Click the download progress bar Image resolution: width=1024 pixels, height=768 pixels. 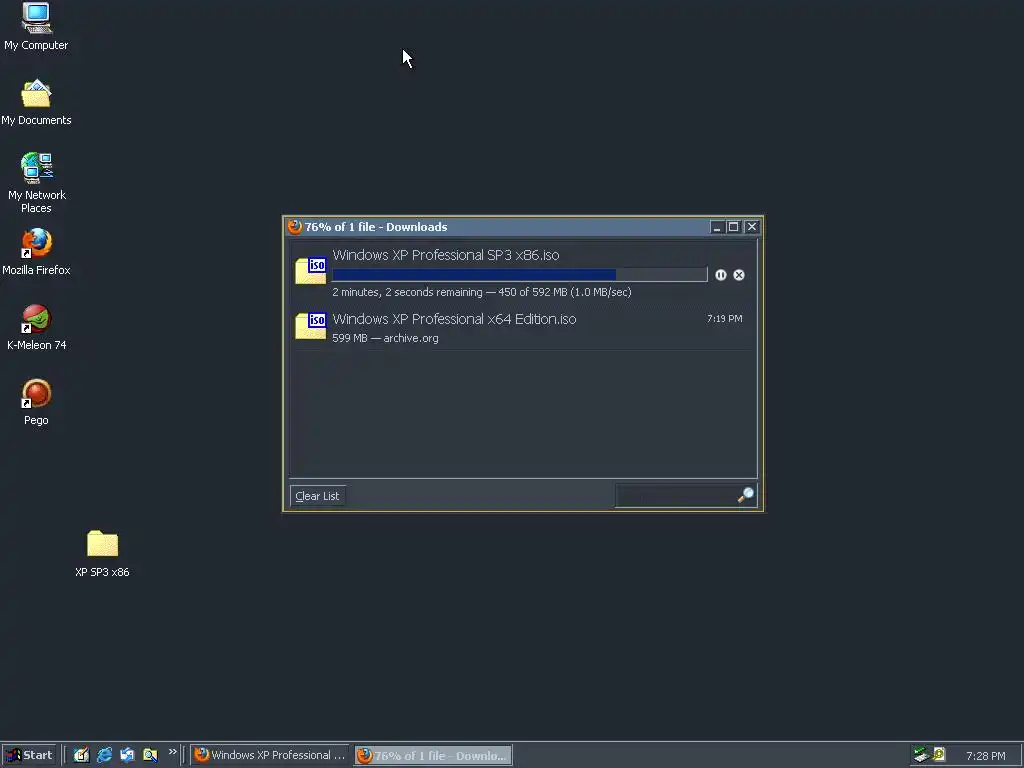pyautogui.click(x=519, y=275)
